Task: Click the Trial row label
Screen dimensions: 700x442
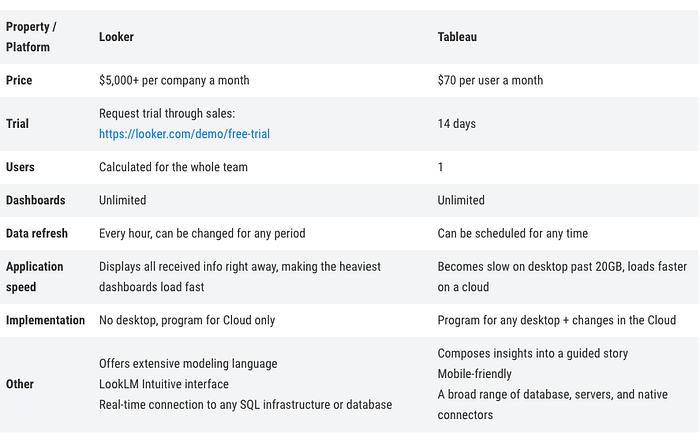Action: pyautogui.click(x=17, y=124)
